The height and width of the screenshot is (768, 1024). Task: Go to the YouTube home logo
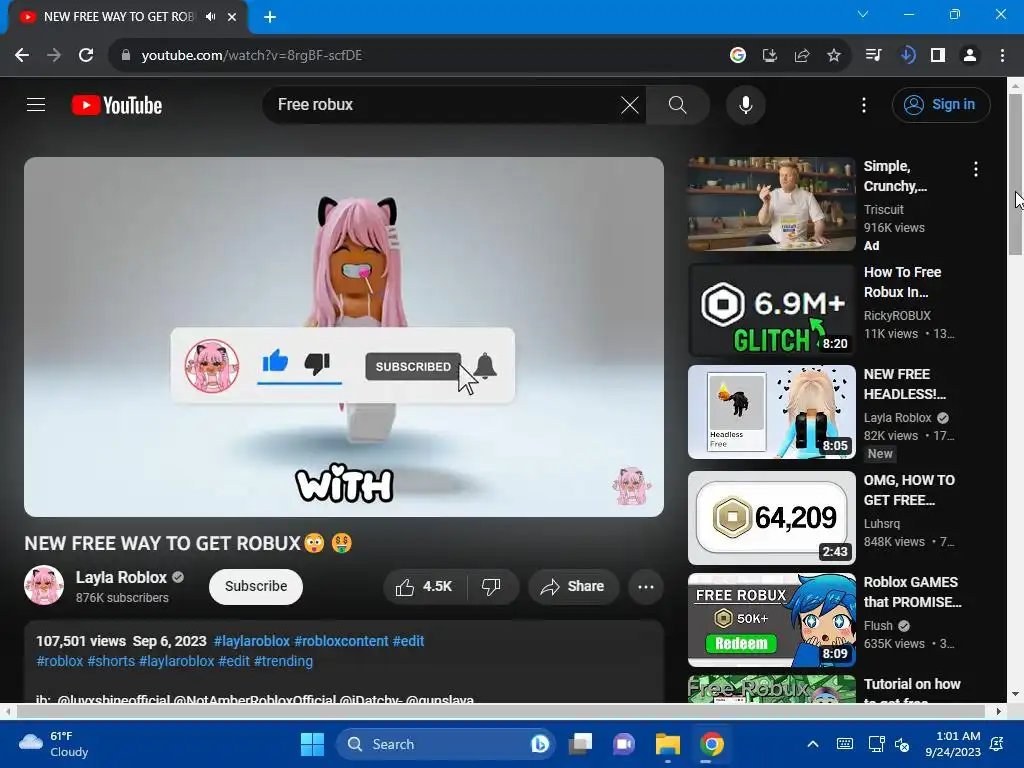(x=117, y=105)
